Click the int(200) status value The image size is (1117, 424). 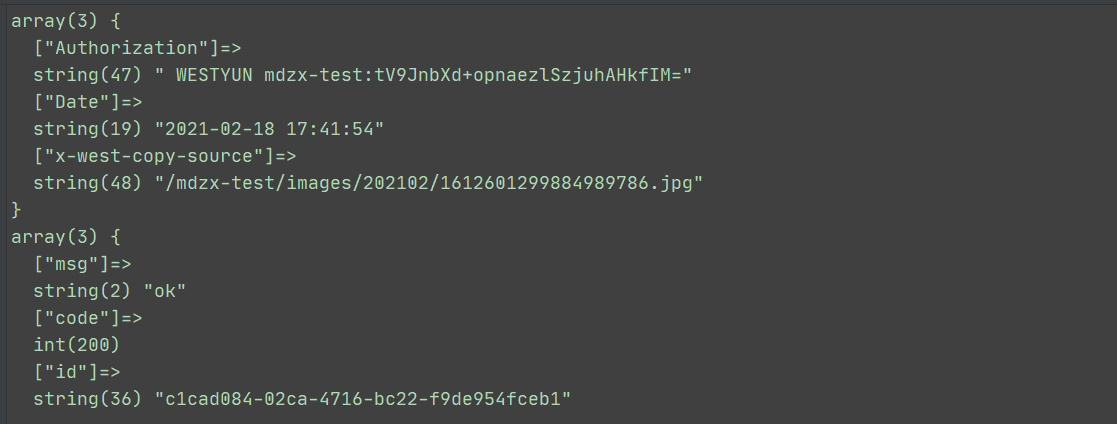coord(76,345)
